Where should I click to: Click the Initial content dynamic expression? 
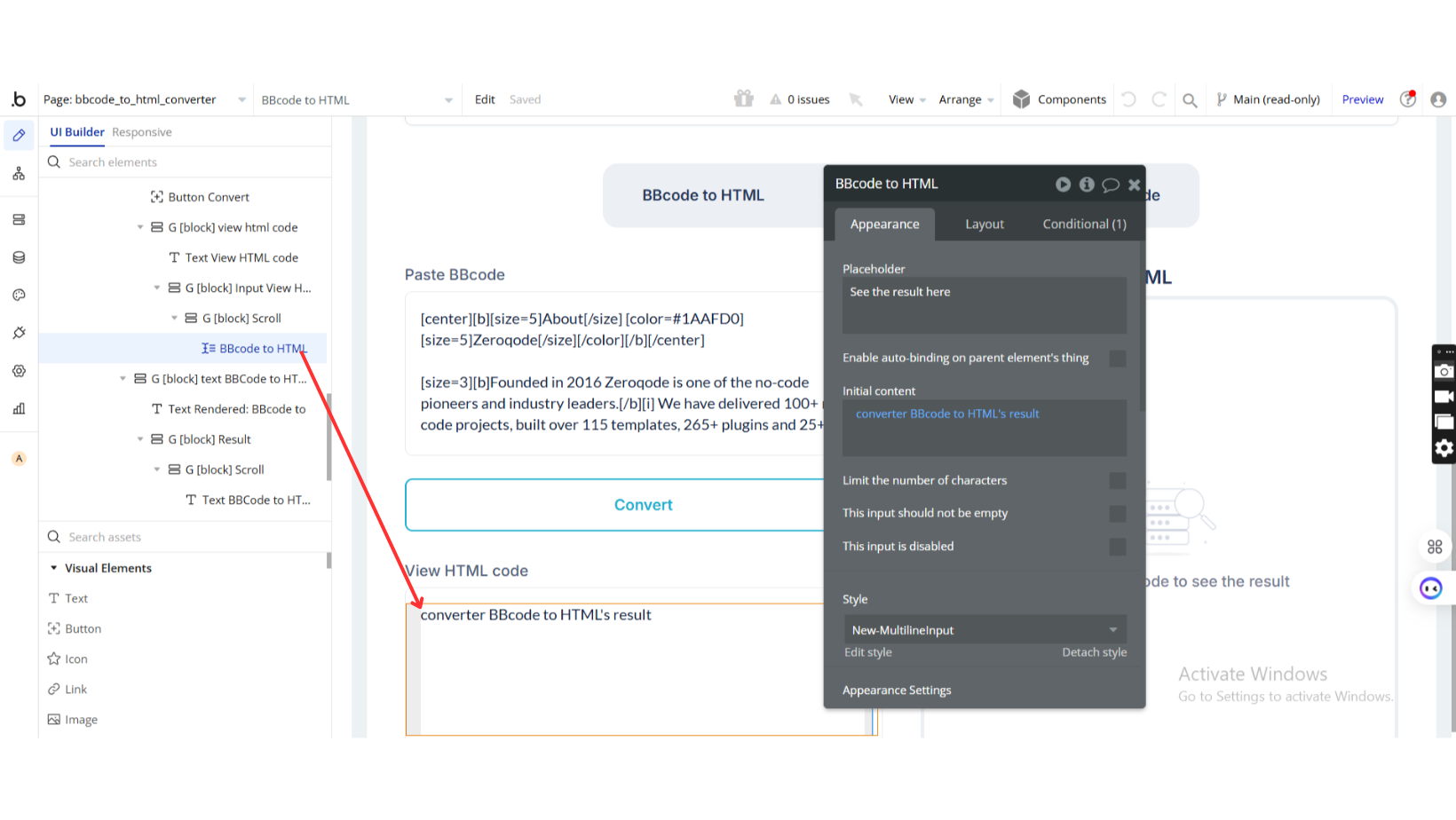tap(947, 414)
